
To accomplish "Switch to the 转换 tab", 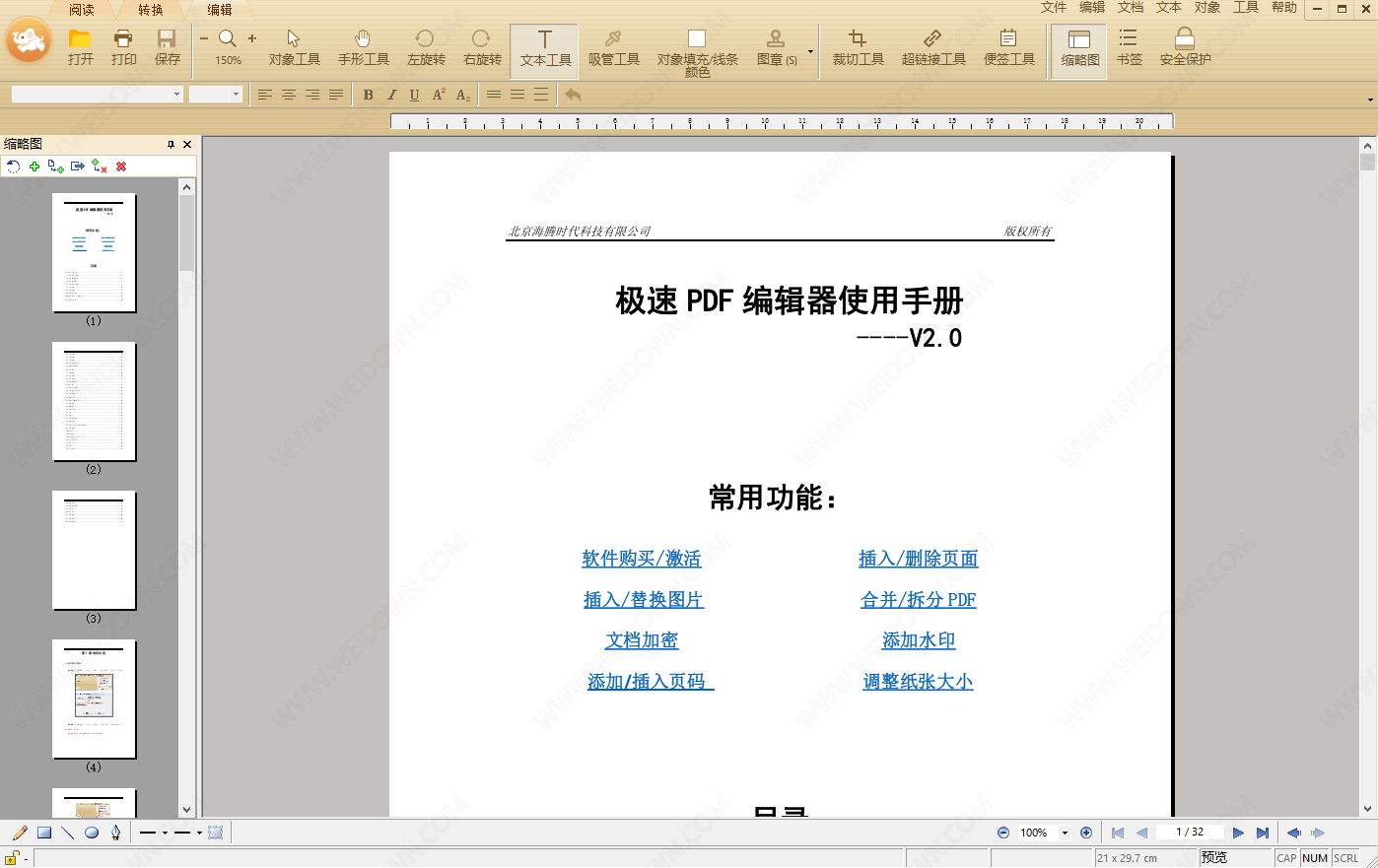I will coord(151,10).
